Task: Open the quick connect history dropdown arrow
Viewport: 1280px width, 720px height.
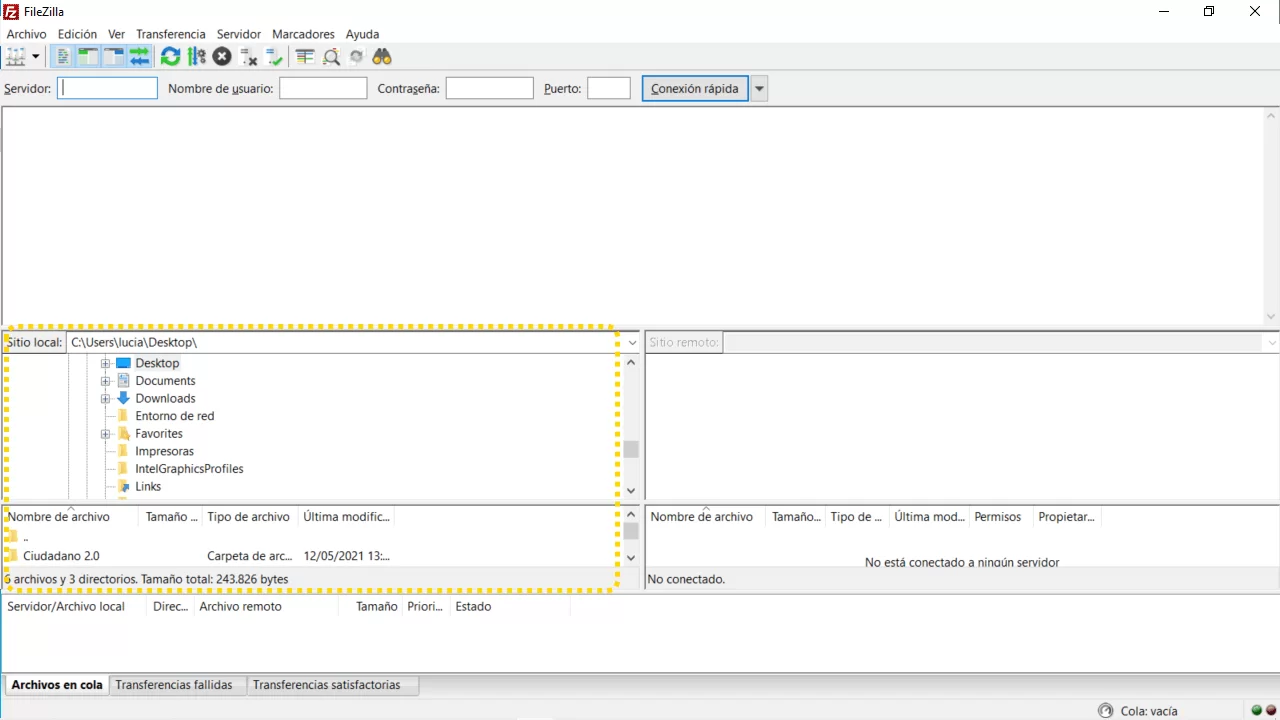Action: [x=760, y=88]
